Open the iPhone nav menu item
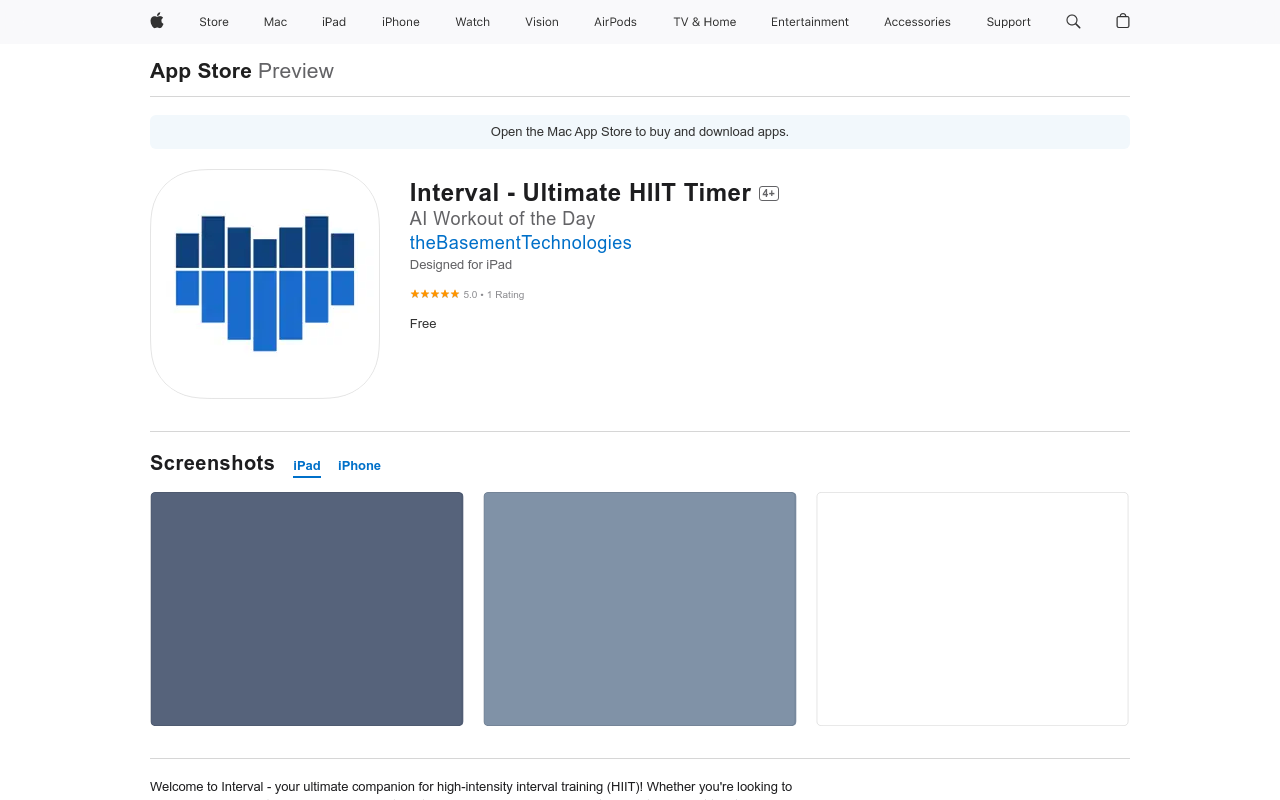The image size is (1280, 800). pos(401,22)
